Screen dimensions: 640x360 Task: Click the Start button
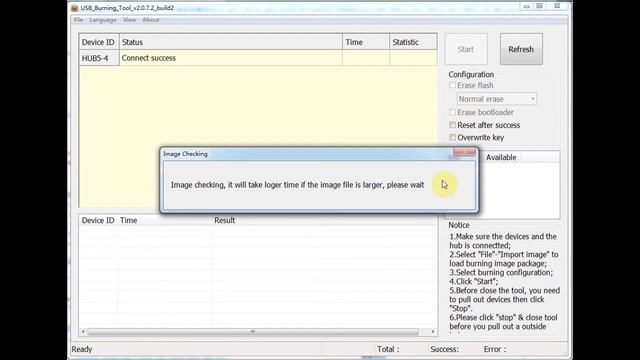pos(466,49)
